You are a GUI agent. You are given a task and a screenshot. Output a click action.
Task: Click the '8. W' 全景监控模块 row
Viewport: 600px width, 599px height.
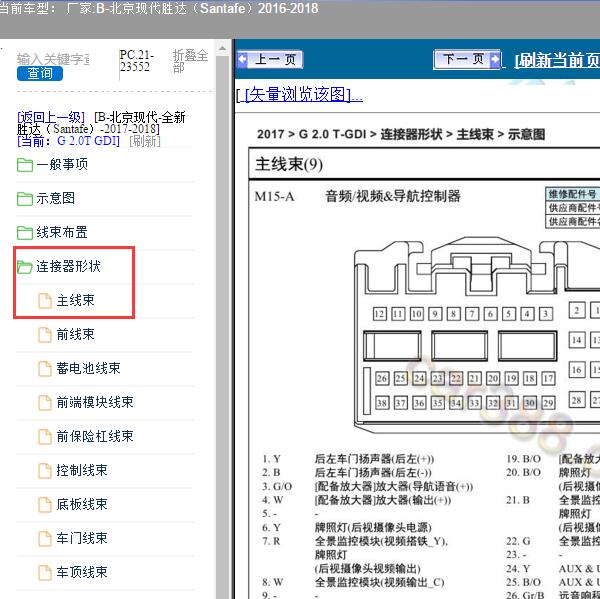point(353,582)
